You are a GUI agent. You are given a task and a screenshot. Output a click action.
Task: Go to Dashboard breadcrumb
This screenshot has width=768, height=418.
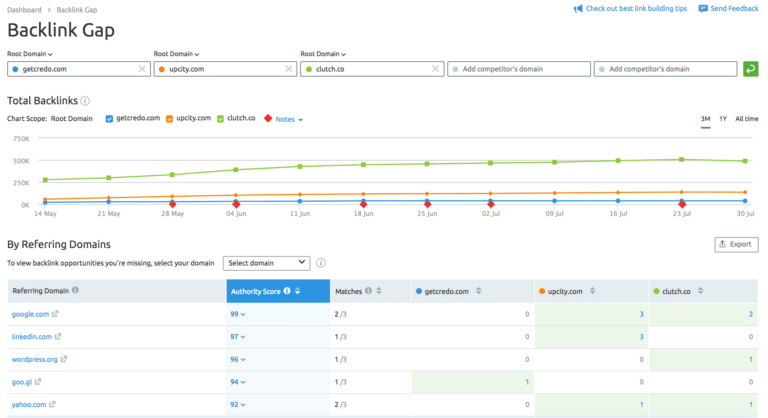click(x=24, y=10)
